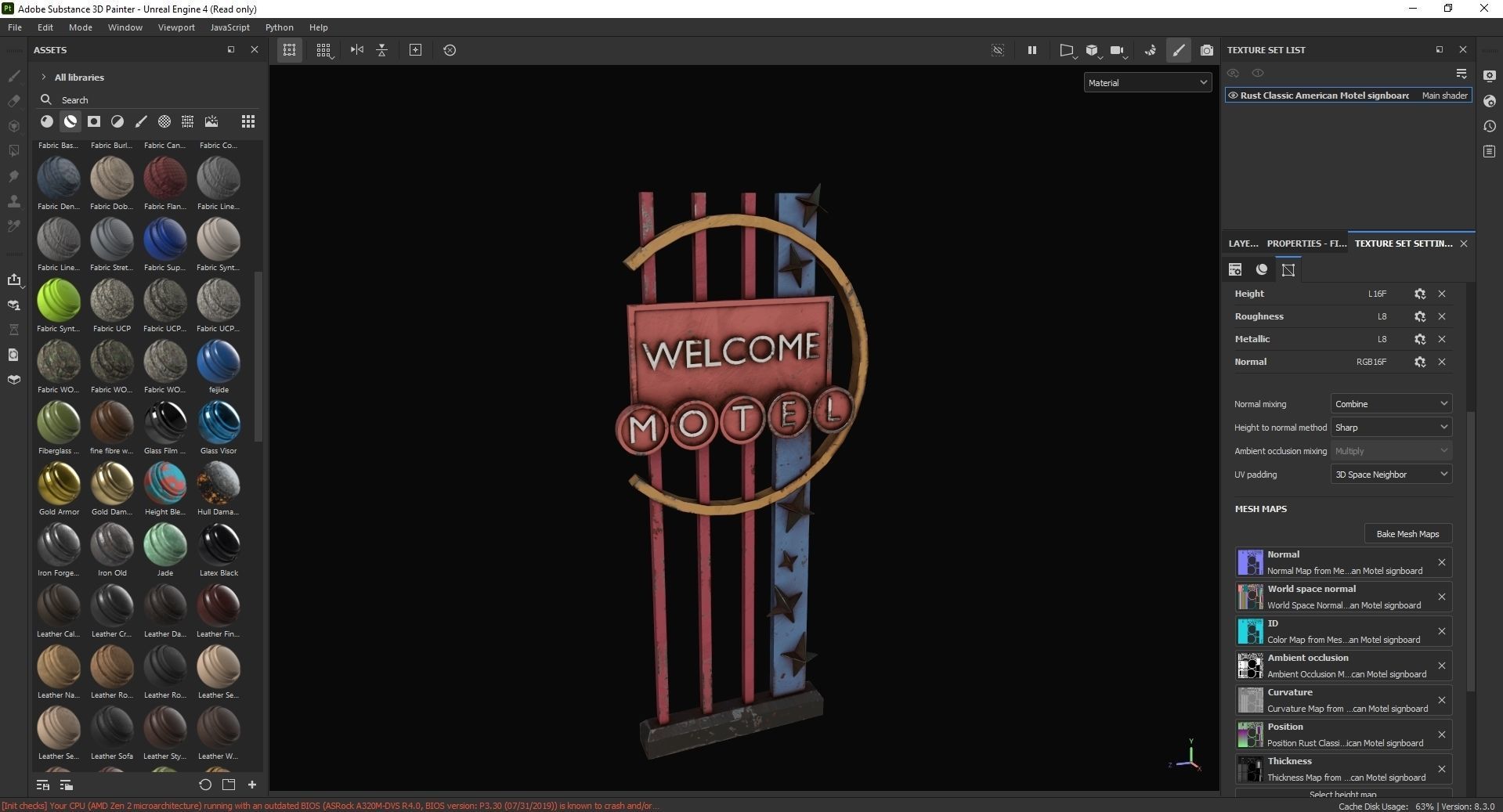Open Height to normal method dropdown
Viewport: 1503px width, 812px height.
click(1391, 428)
